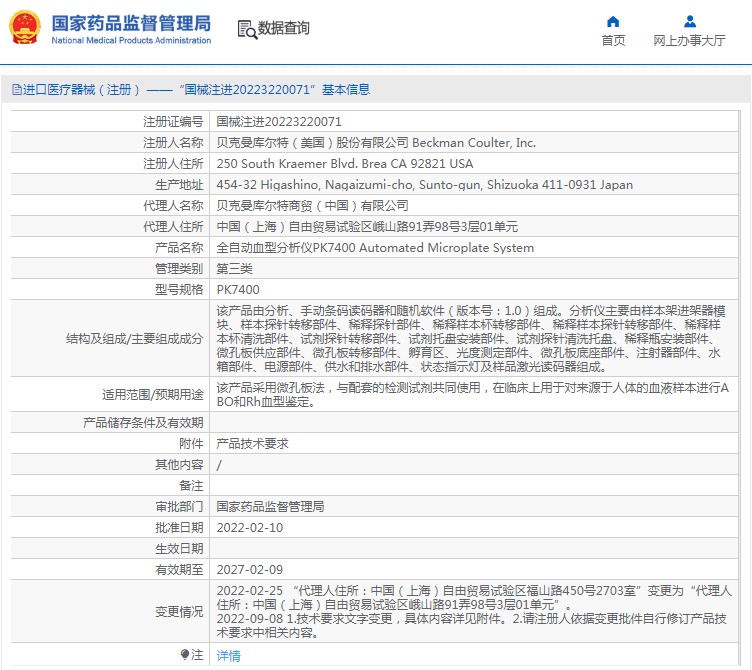Select expiry date 2027-02-09
Screen dimensions: 752x670
[x=249, y=570]
